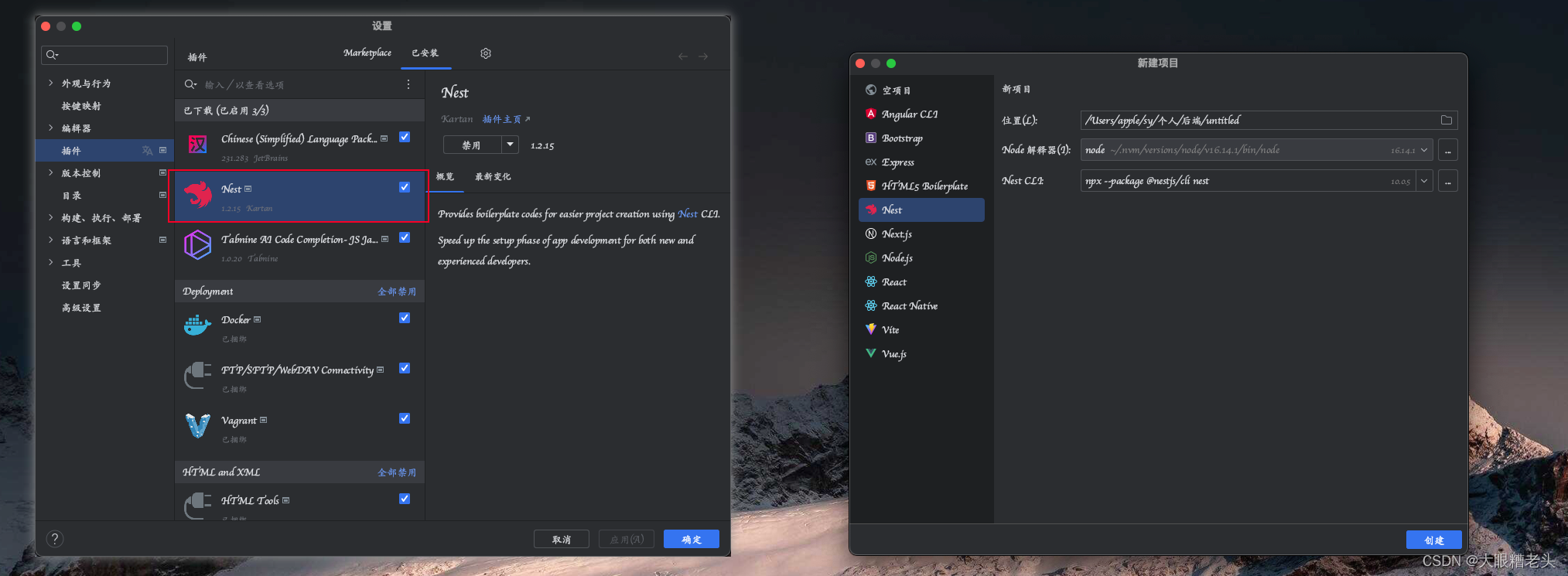
Task: Click the Docker whale plugin icon
Action: coord(198,325)
